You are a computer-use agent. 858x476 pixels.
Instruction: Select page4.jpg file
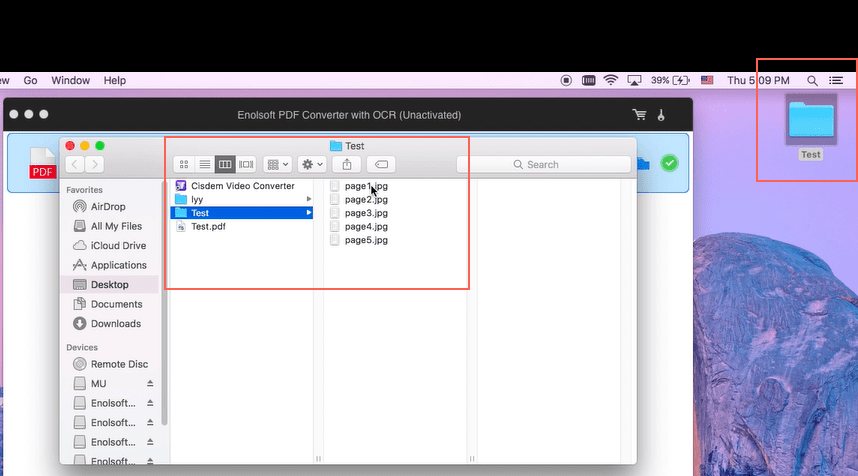(366, 226)
